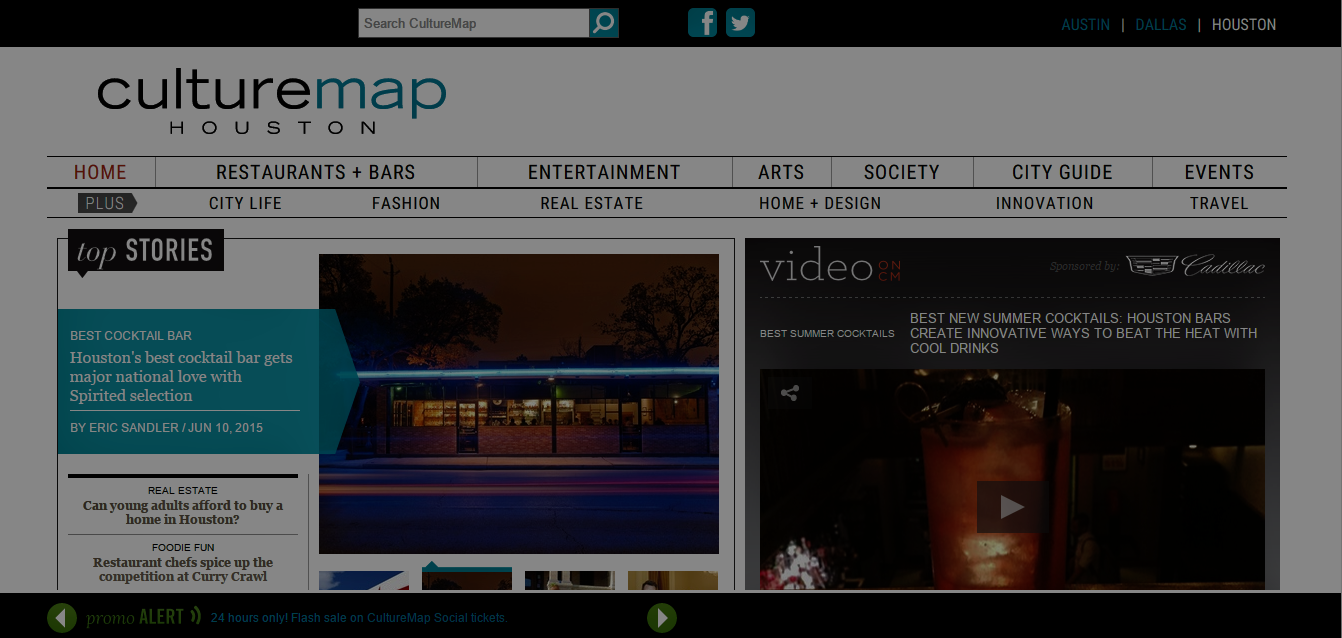Screen dimensions: 1342x638
Task: Click the CultureMap Houston logo
Action: (x=271, y=102)
